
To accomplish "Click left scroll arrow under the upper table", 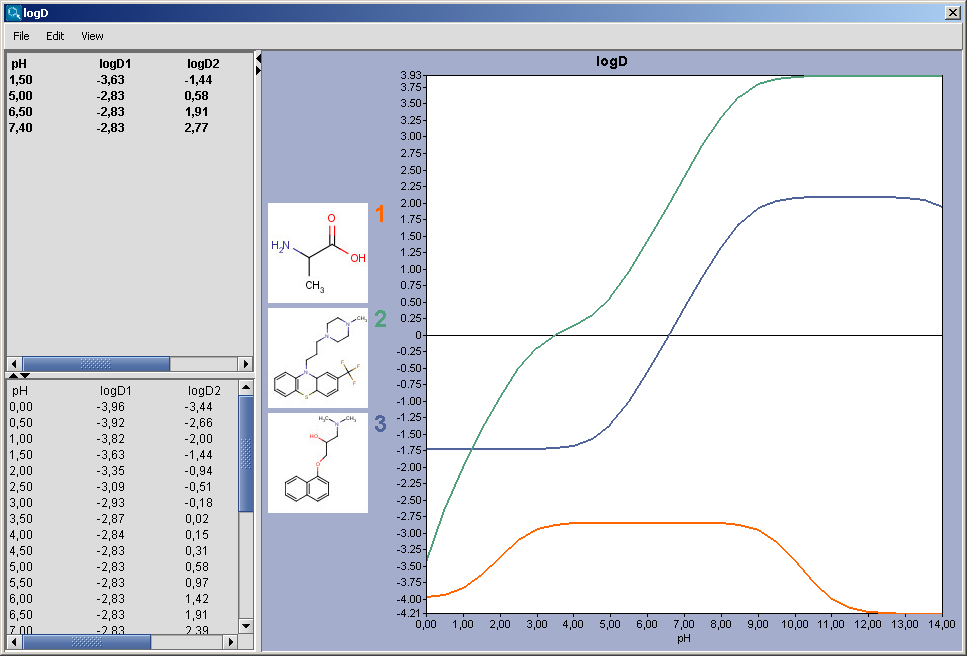I will point(14,364).
